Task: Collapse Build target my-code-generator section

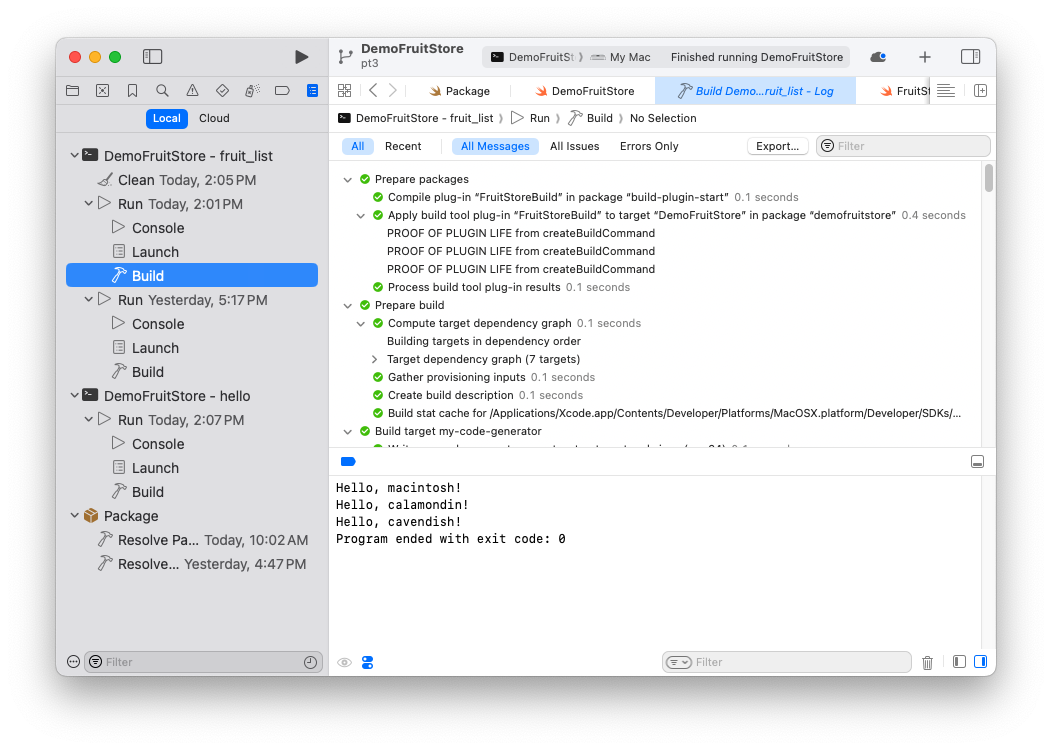Action: tap(348, 431)
